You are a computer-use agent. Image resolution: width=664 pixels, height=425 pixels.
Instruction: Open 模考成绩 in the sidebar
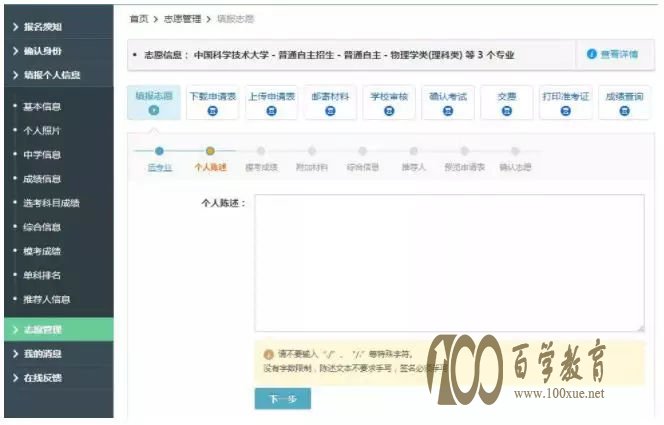pyautogui.click(x=42, y=251)
